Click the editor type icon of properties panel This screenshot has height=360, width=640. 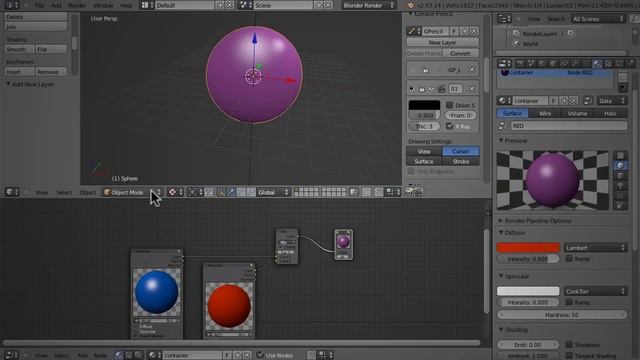[504, 63]
